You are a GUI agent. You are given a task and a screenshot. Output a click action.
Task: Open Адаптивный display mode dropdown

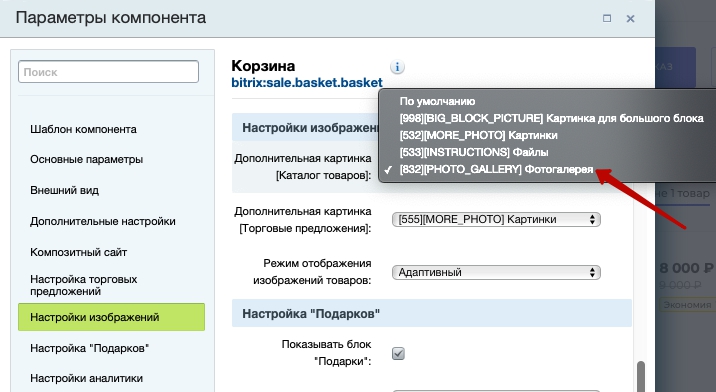pos(496,272)
